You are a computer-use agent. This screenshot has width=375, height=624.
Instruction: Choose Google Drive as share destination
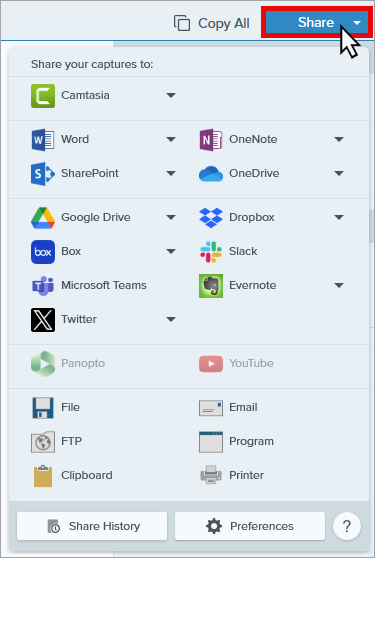pos(81,217)
